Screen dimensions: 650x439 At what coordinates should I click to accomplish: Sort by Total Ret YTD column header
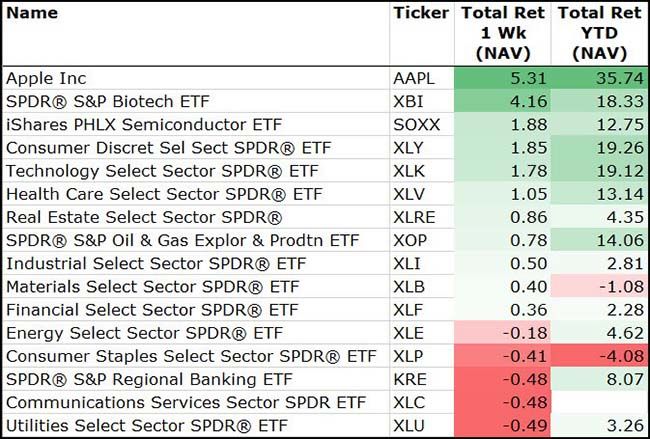[x=598, y=32]
